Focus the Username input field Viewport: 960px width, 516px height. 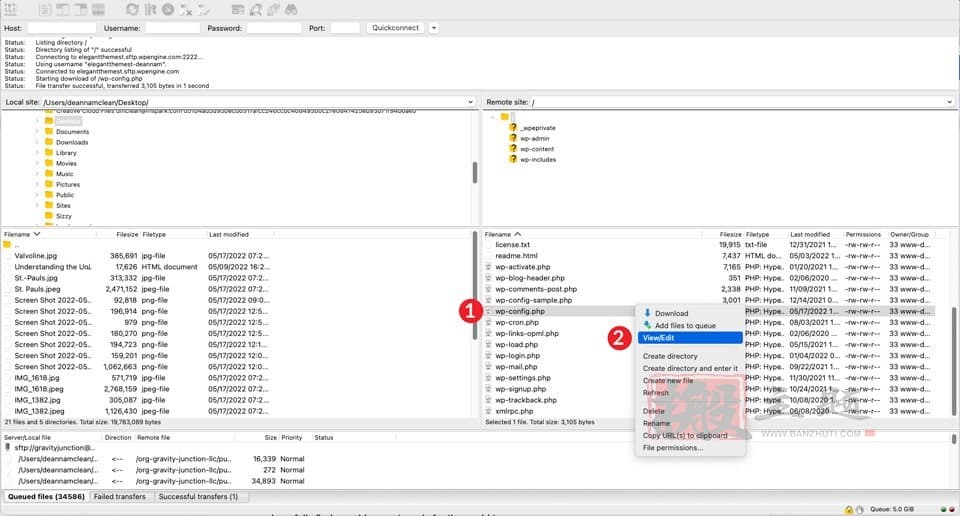coord(173,28)
